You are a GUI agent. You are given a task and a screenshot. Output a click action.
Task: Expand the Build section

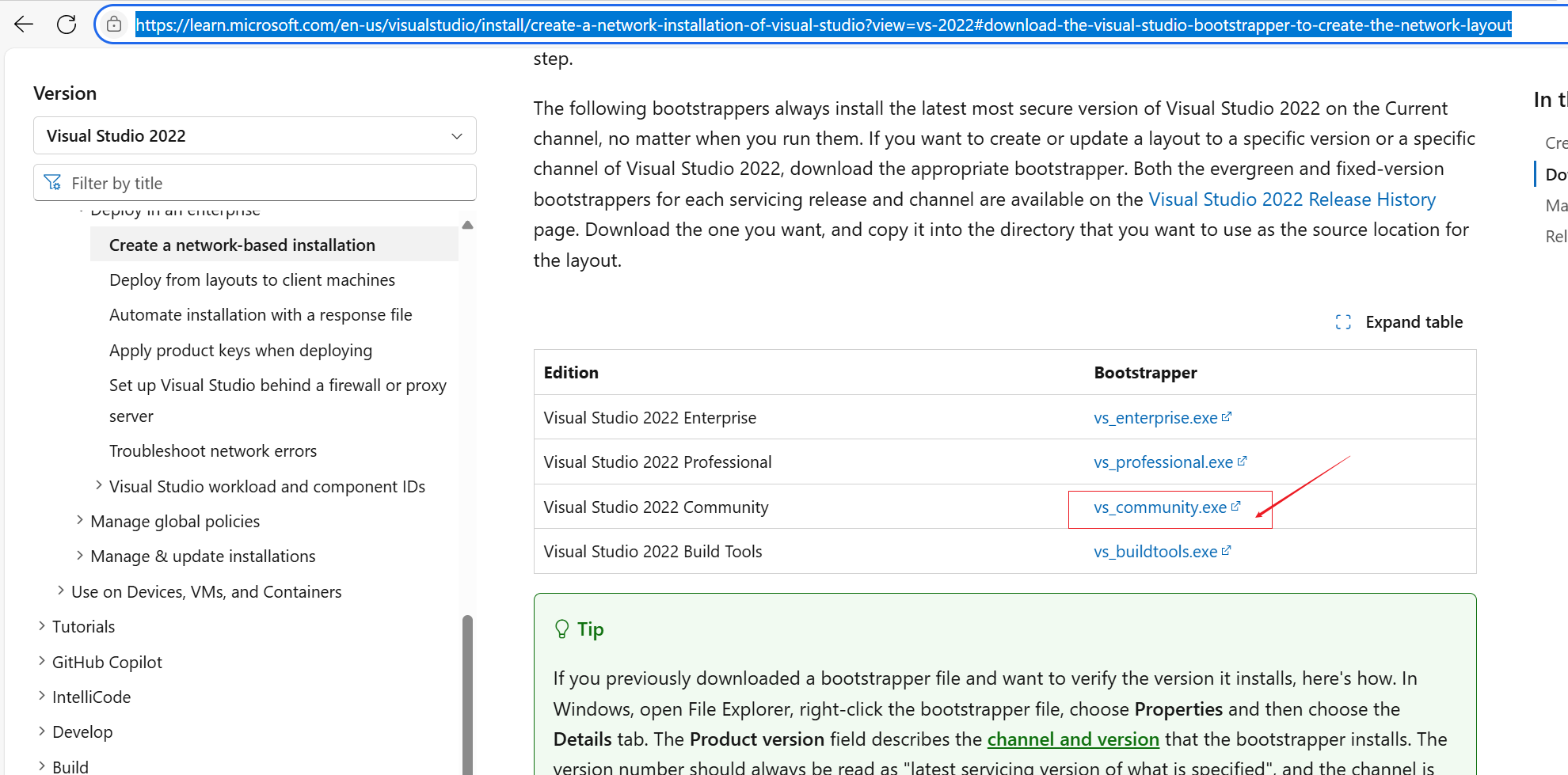(42, 766)
